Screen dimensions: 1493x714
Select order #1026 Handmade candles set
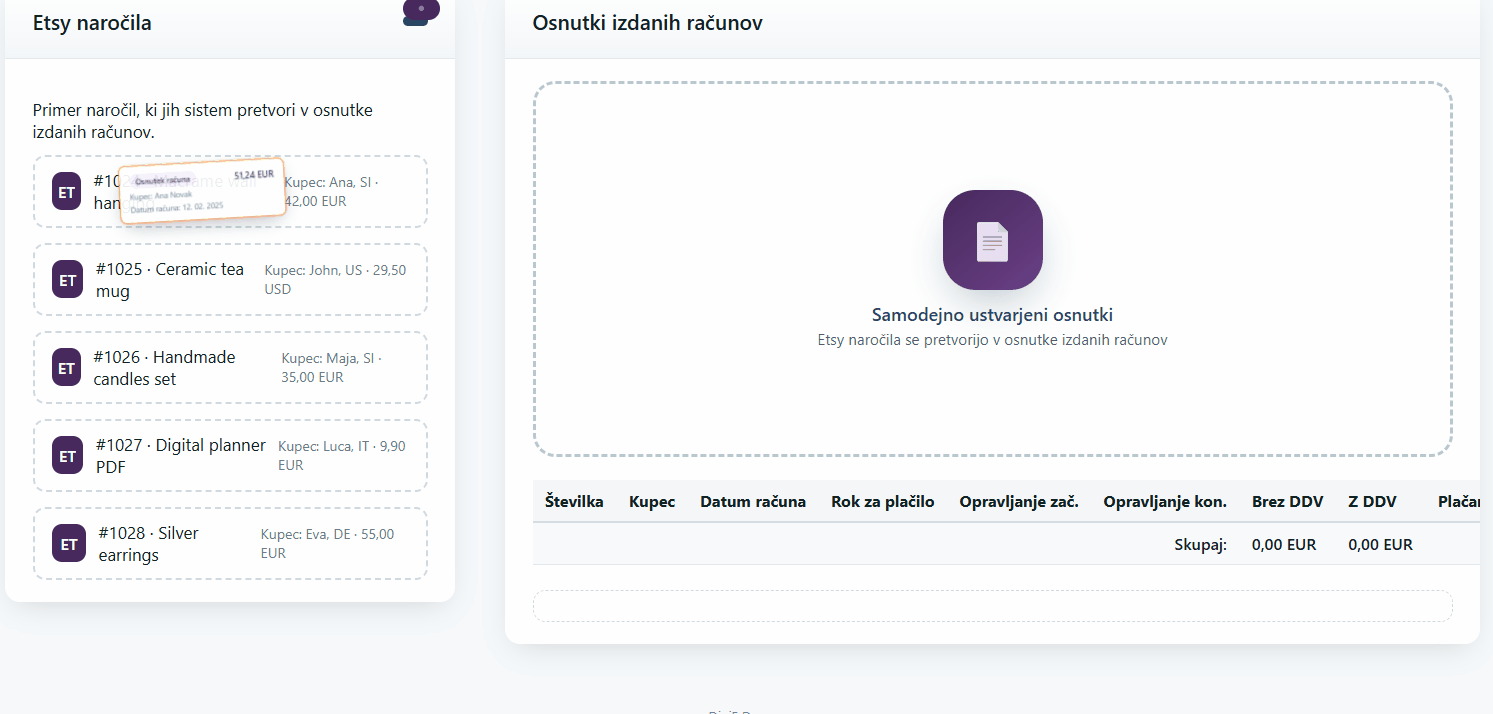pyautogui.click(x=230, y=368)
